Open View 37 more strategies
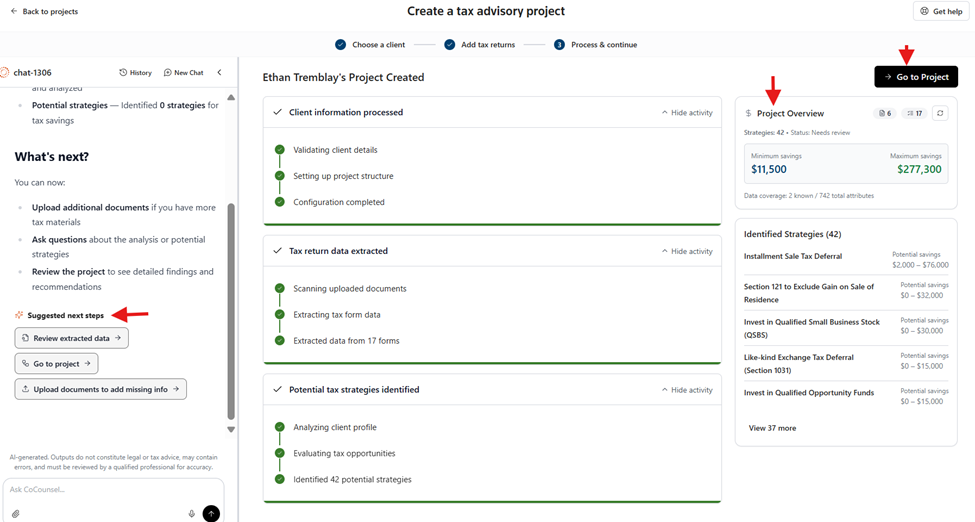Screen dimensions: 975x522 click(772, 428)
